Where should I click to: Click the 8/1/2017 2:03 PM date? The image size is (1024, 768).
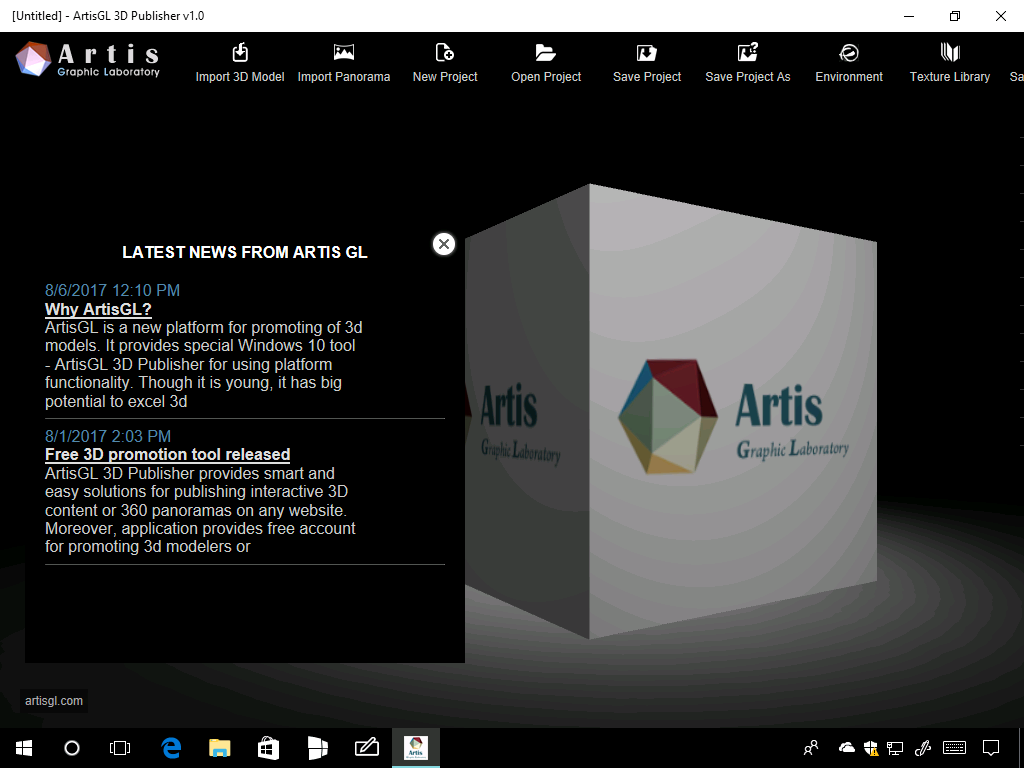click(x=108, y=436)
